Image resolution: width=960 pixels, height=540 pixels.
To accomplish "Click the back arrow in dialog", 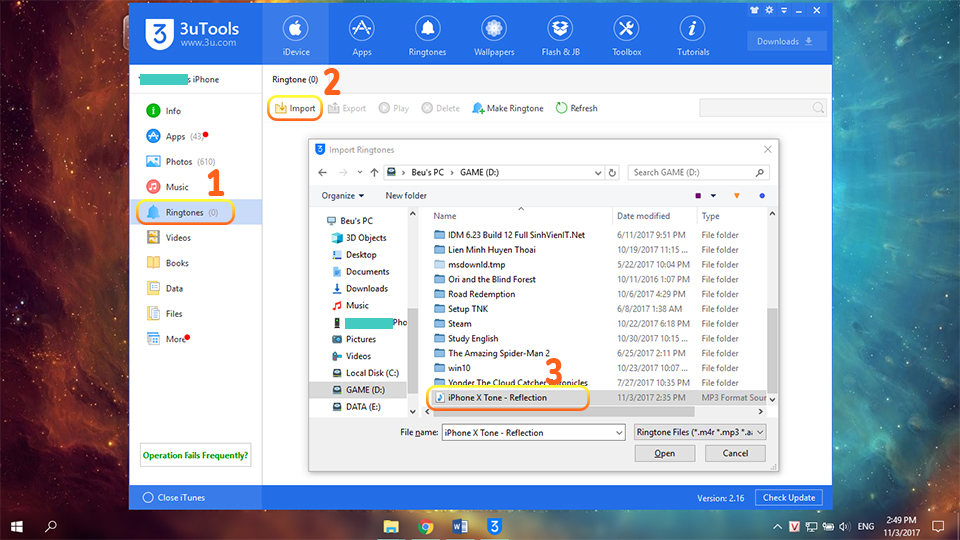I will coord(323,173).
